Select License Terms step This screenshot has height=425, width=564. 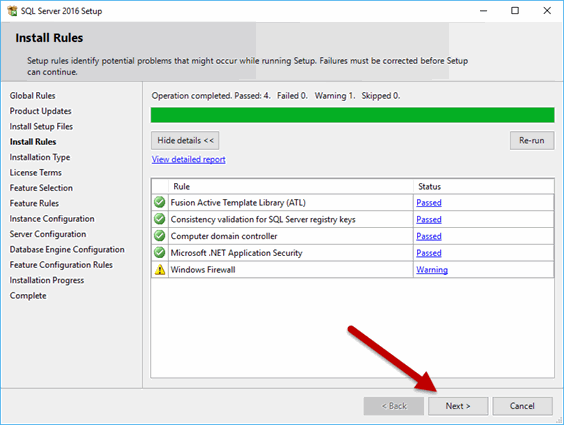36,173
